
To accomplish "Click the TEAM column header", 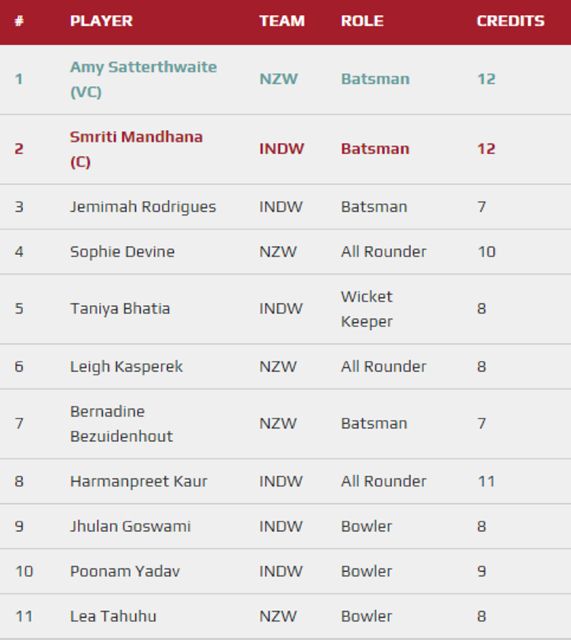I will tap(282, 21).
